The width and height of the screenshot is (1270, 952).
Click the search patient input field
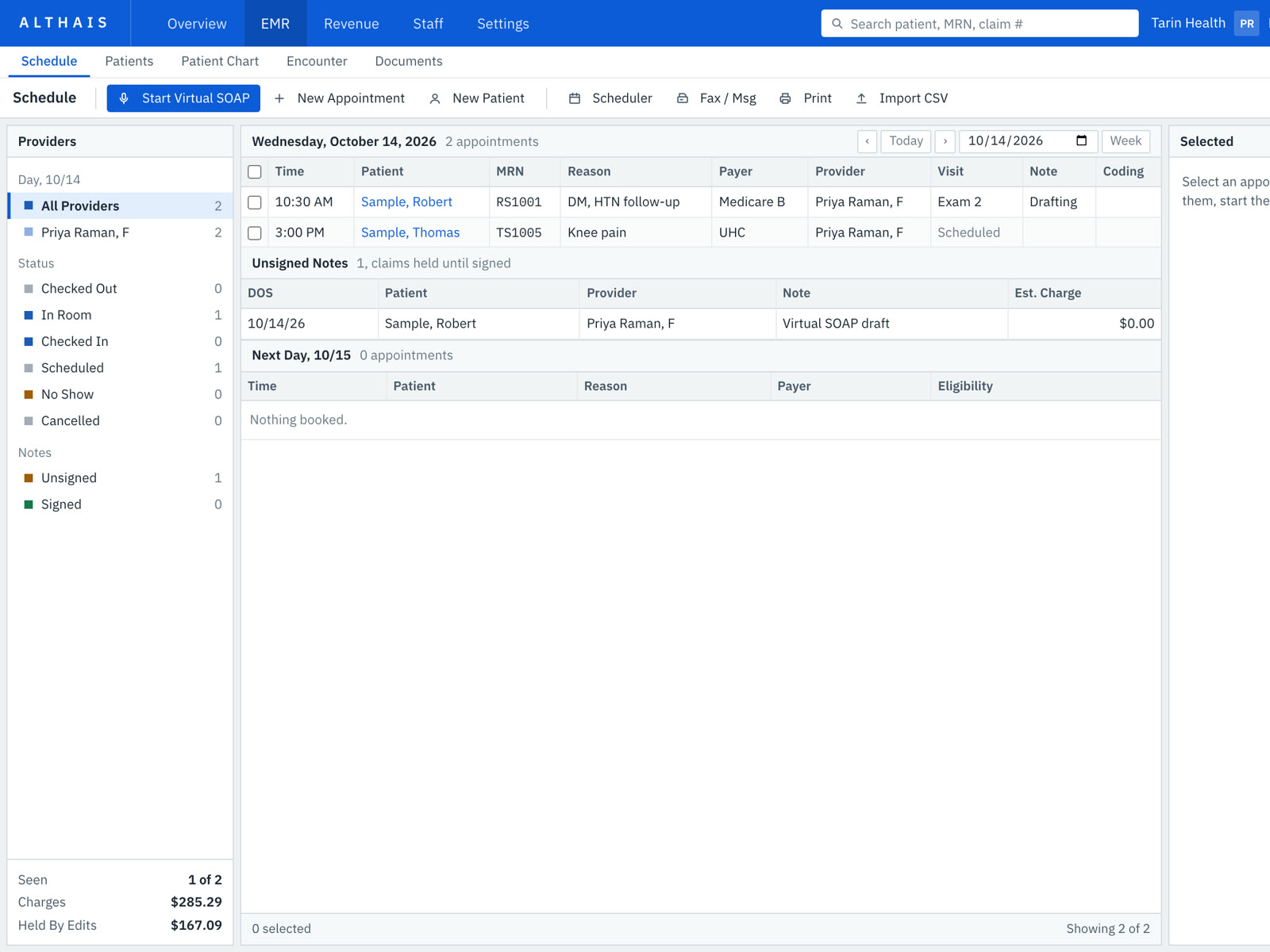(979, 24)
